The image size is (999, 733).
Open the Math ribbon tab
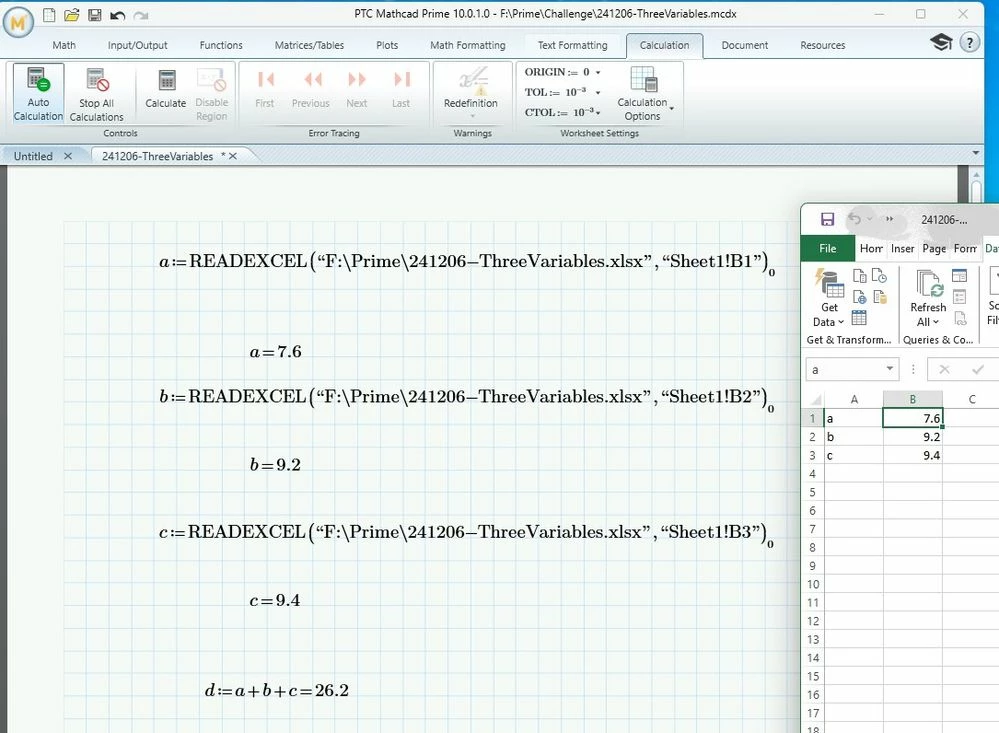(x=64, y=45)
